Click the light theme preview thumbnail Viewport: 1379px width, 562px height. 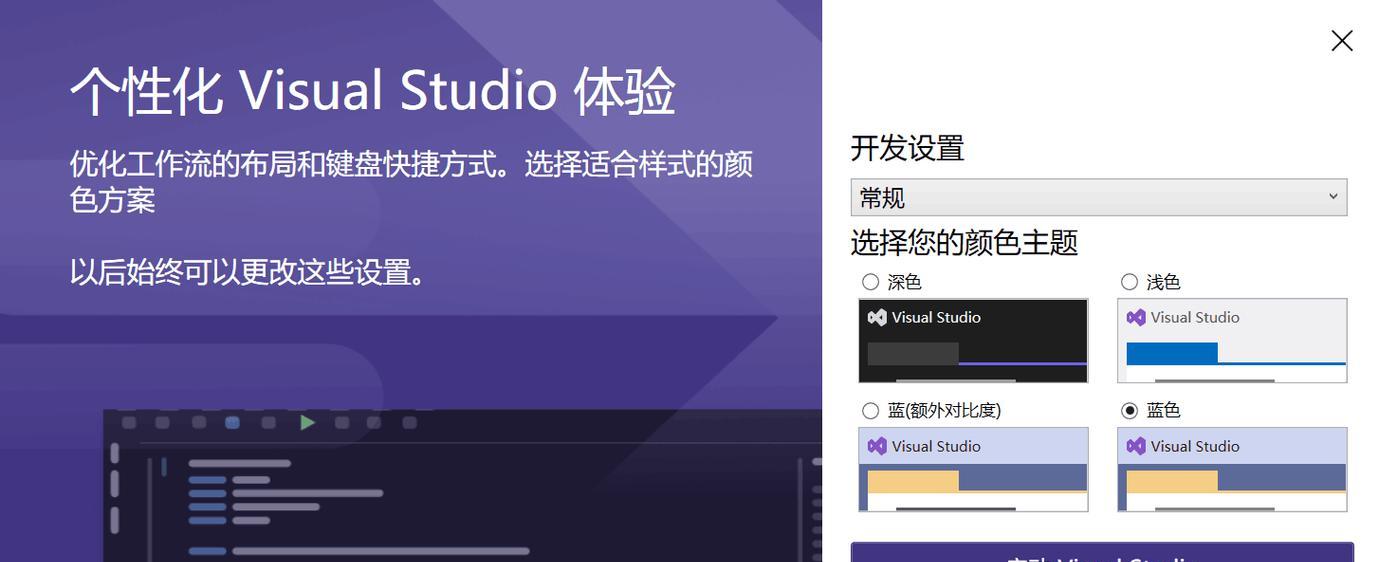click(x=1232, y=340)
